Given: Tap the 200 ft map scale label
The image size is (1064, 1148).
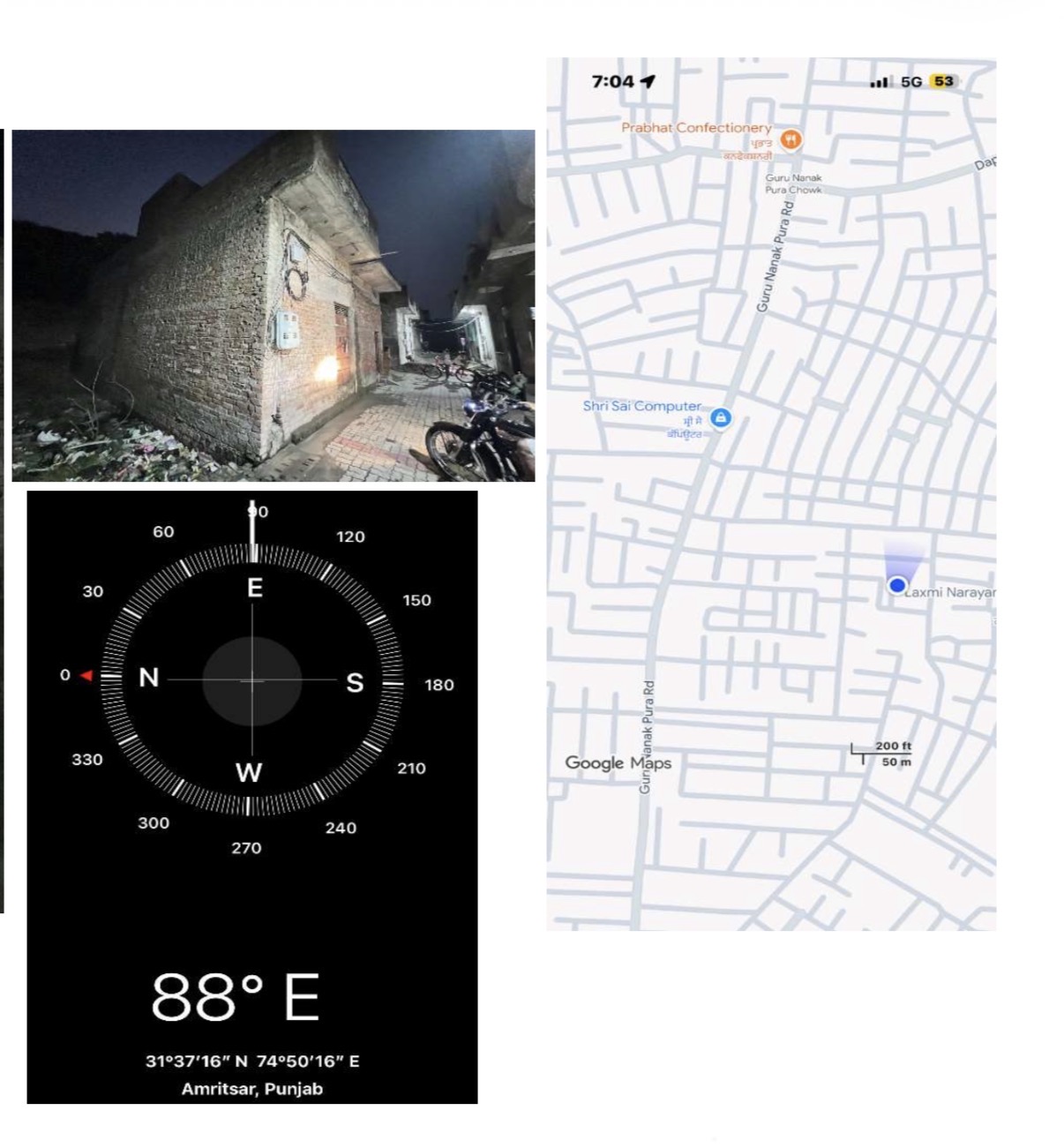Looking at the screenshot, I should (x=893, y=746).
